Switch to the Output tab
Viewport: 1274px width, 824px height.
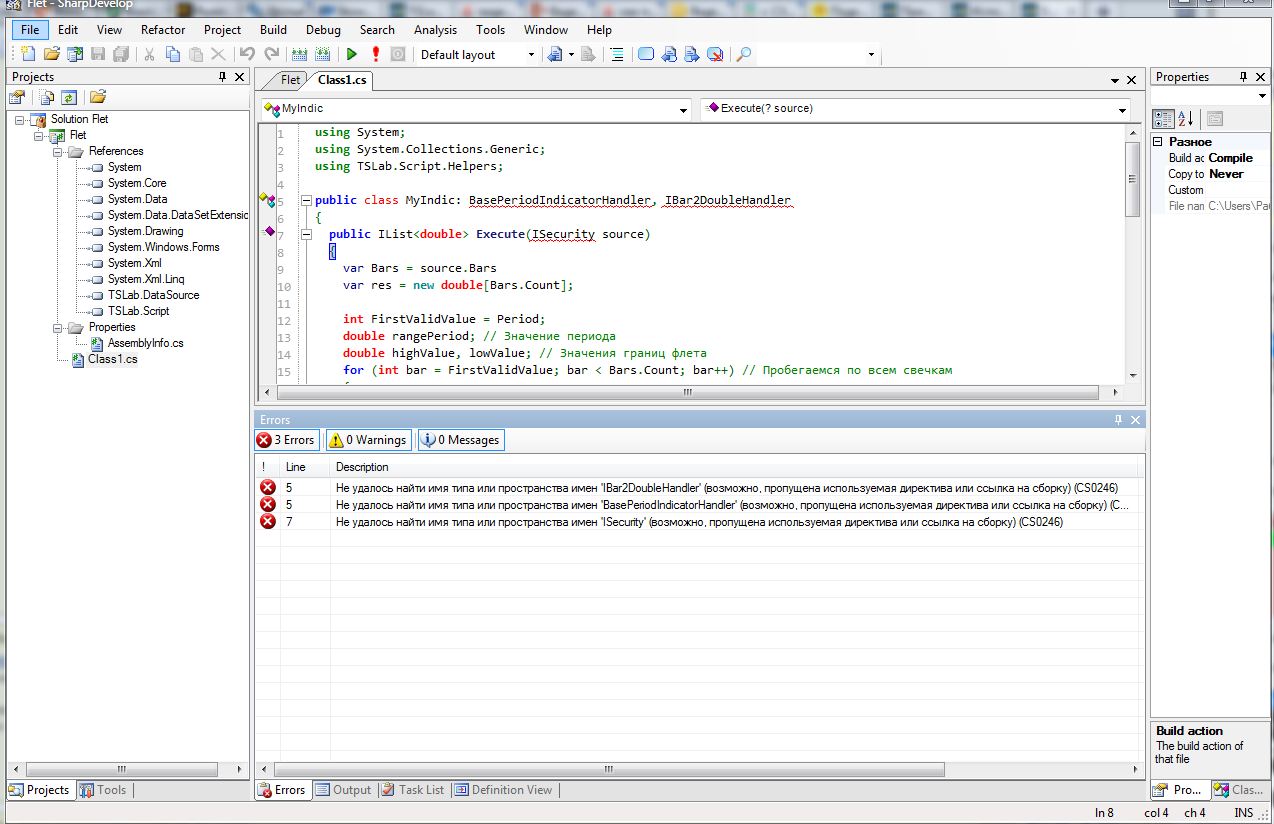pyautogui.click(x=343, y=790)
